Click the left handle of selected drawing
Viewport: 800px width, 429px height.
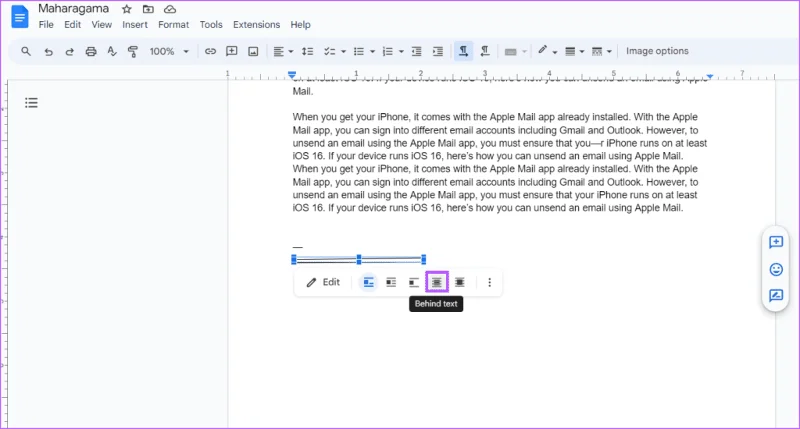coord(294,260)
